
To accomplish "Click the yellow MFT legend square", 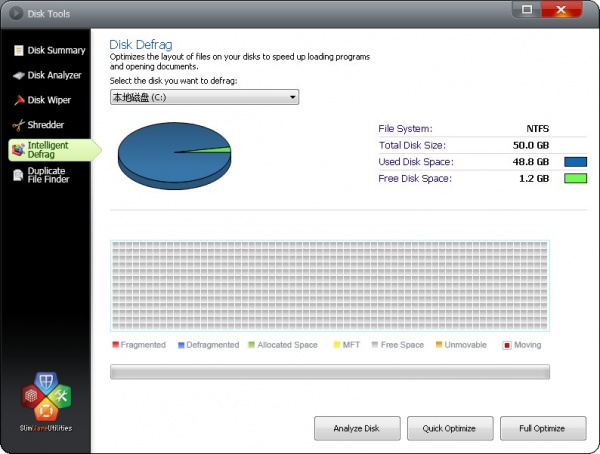I will (x=335, y=345).
